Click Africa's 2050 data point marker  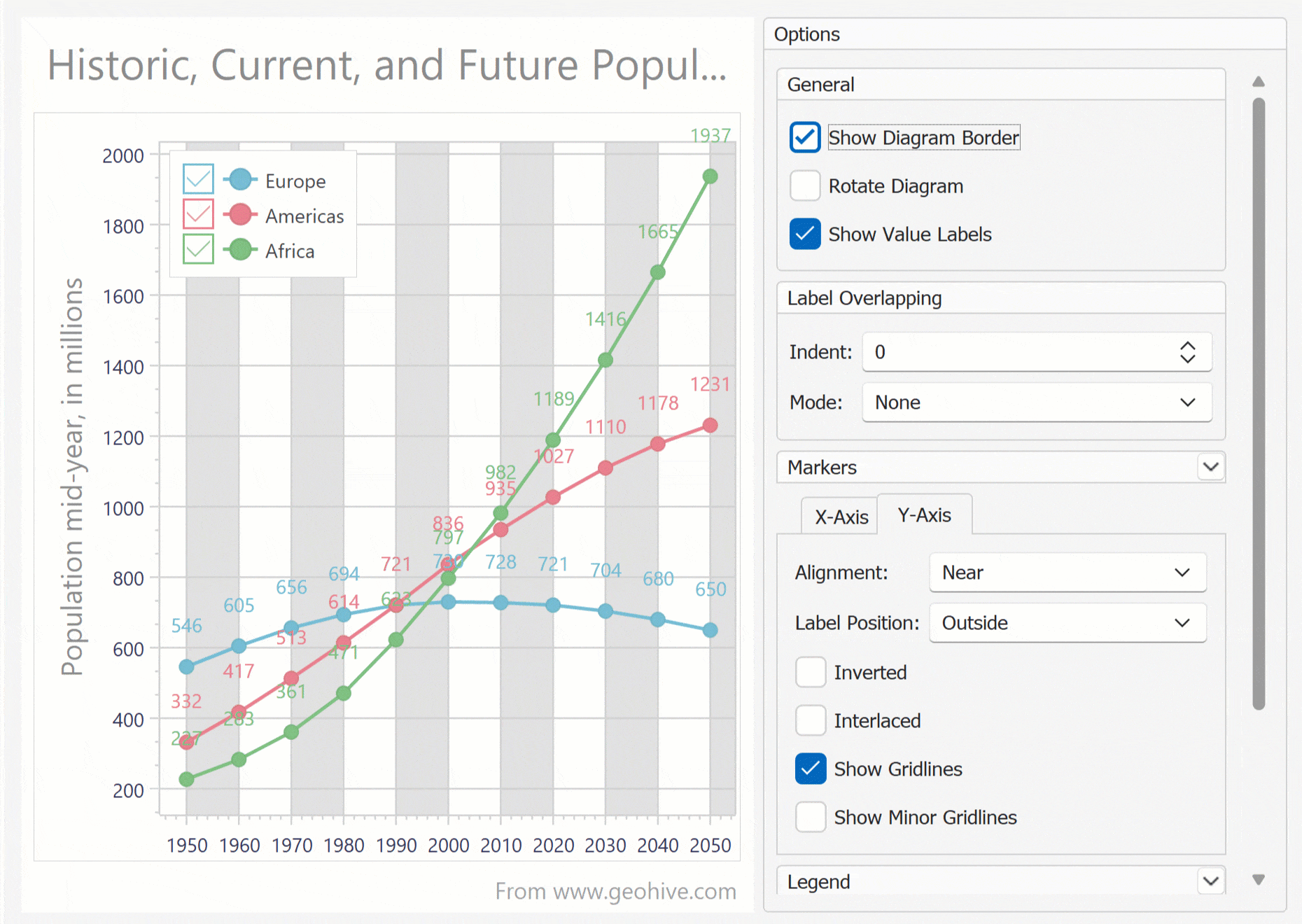pyautogui.click(x=710, y=176)
